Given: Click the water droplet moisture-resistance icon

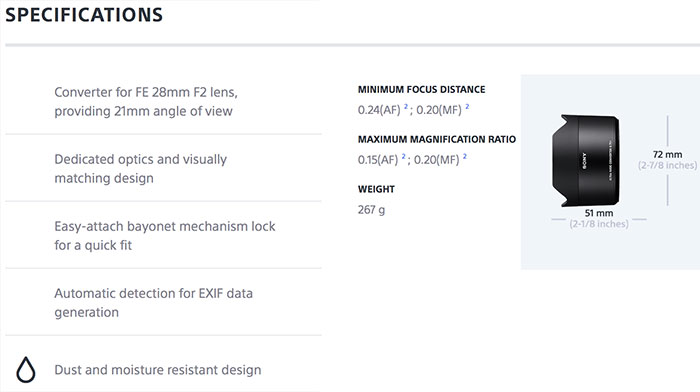Looking at the screenshot, I should point(25,369).
